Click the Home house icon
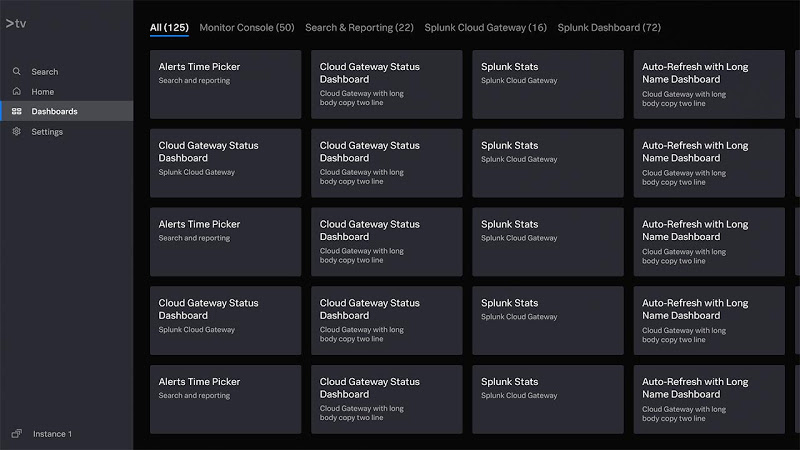800x450 pixels. pos(16,91)
